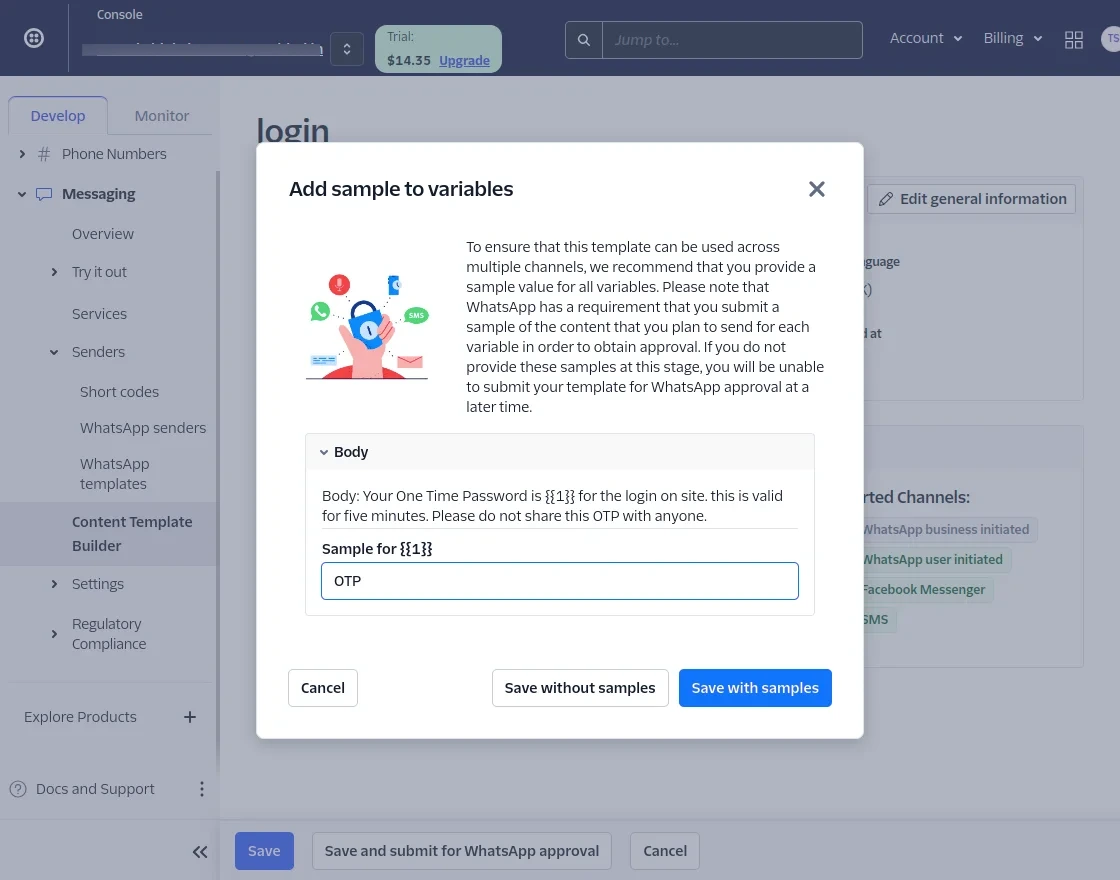
Task: Click the Upgrade link in trial banner
Action: [464, 60]
